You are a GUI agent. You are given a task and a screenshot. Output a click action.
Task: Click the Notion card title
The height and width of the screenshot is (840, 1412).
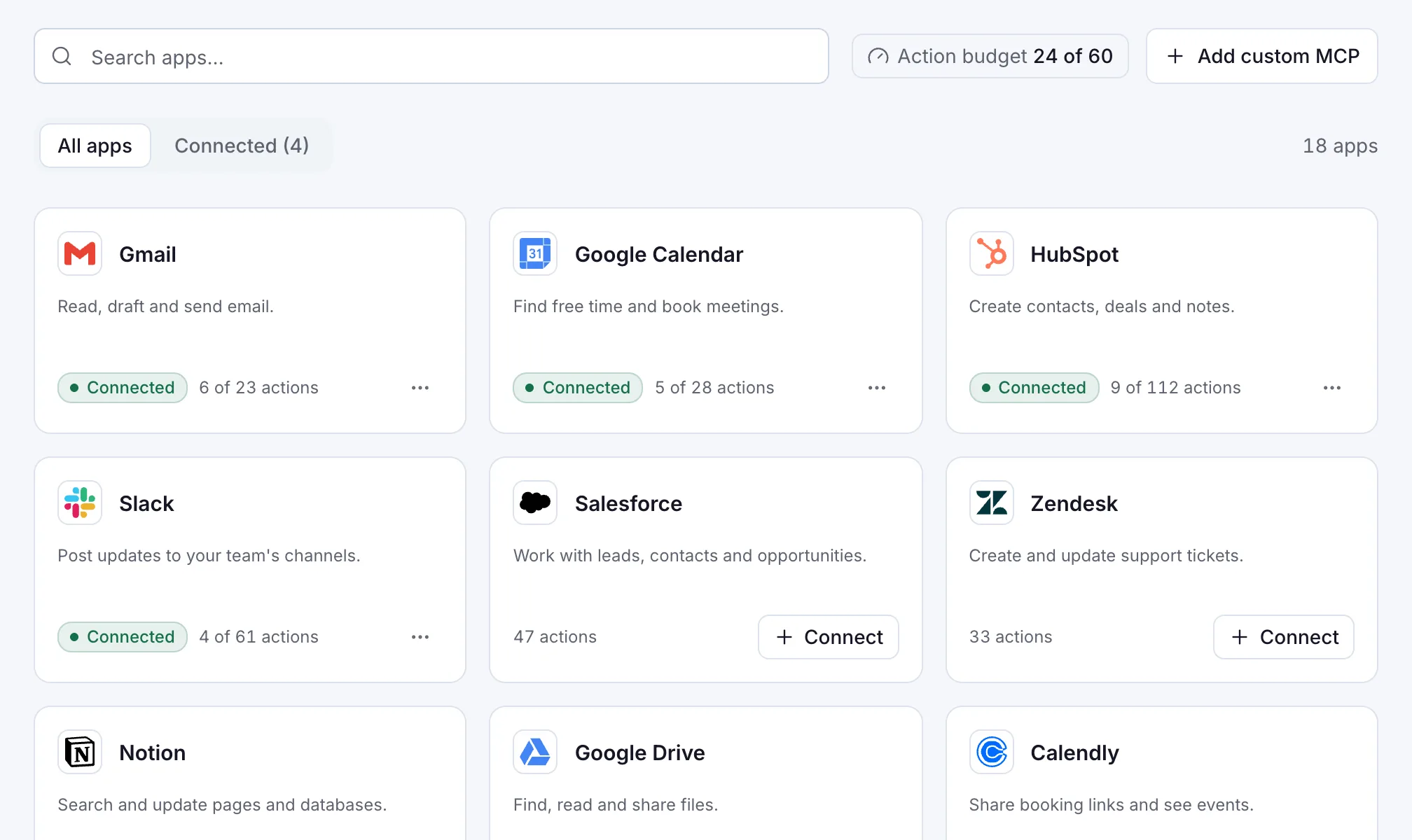point(153,752)
